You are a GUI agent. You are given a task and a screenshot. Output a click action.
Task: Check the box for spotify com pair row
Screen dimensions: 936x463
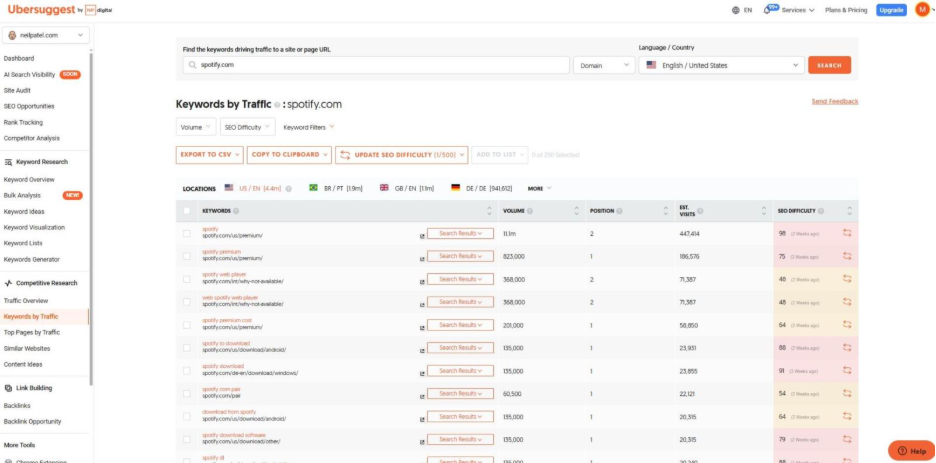(187, 393)
